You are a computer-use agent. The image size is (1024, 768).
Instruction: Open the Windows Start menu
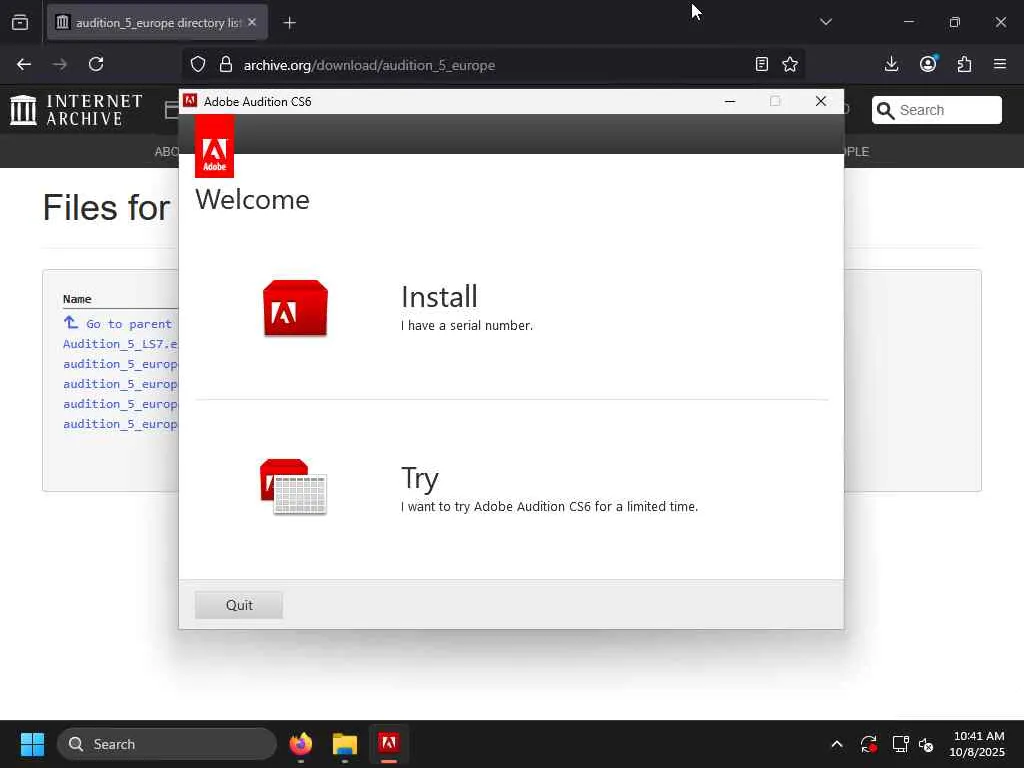(x=32, y=744)
